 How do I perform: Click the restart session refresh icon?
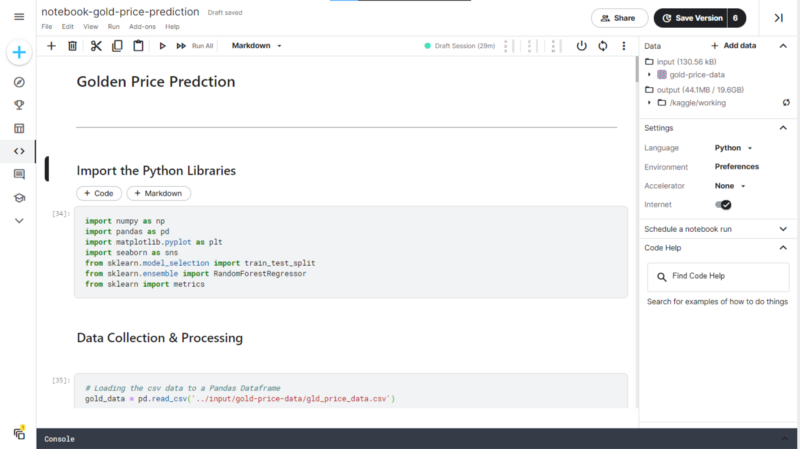[603, 46]
